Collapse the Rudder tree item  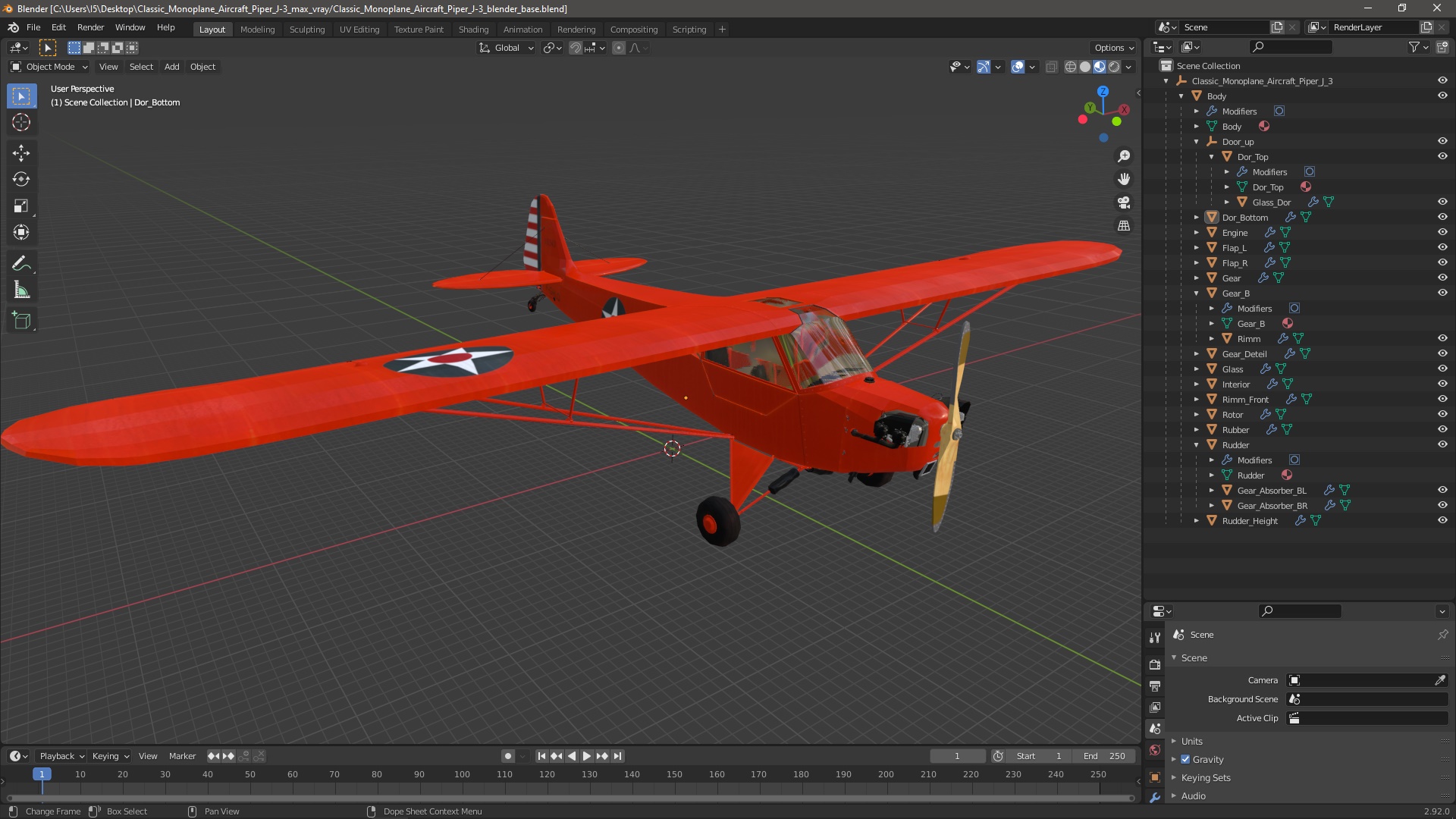click(1197, 445)
